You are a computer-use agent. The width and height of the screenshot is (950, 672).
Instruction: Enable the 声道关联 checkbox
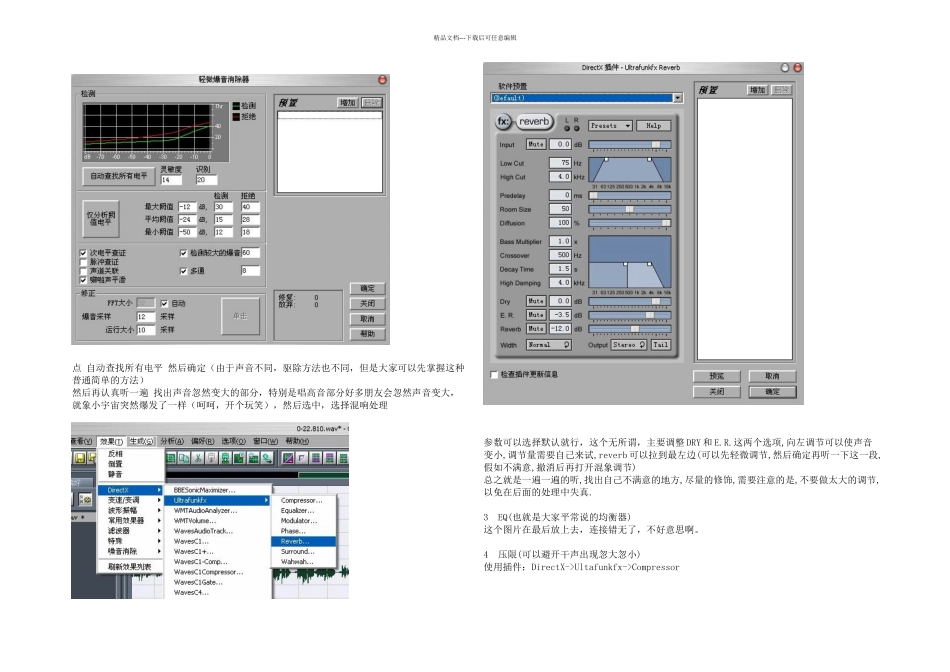[x=84, y=271]
